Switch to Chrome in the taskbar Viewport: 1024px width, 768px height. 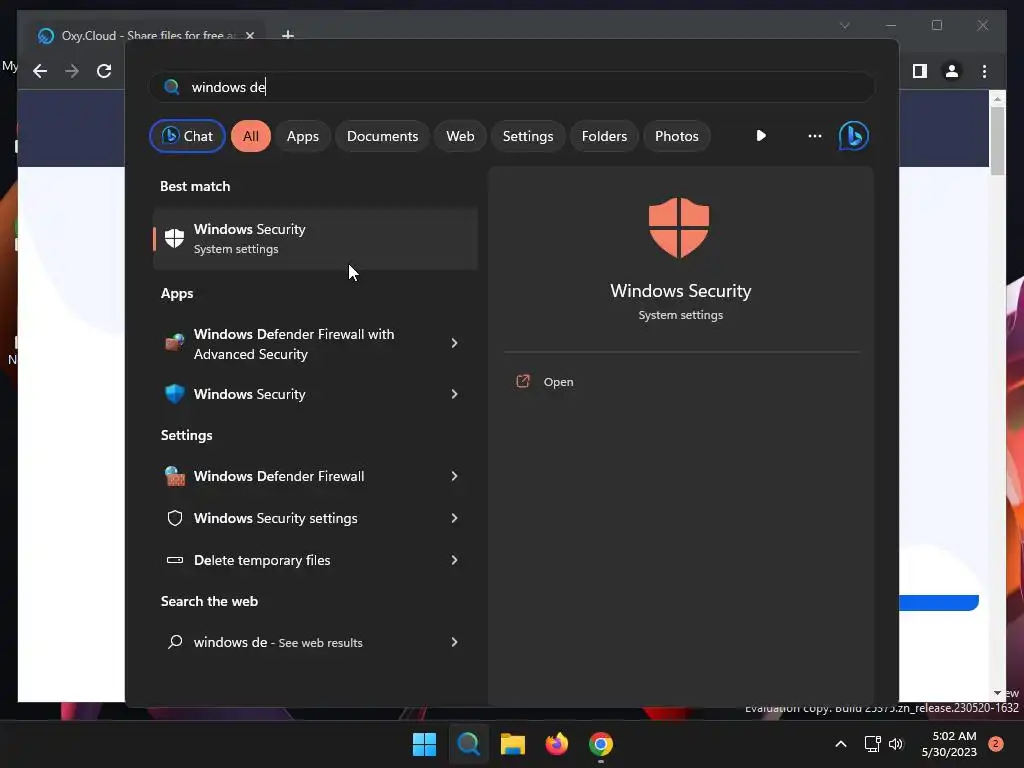pyautogui.click(x=601, y=744)
